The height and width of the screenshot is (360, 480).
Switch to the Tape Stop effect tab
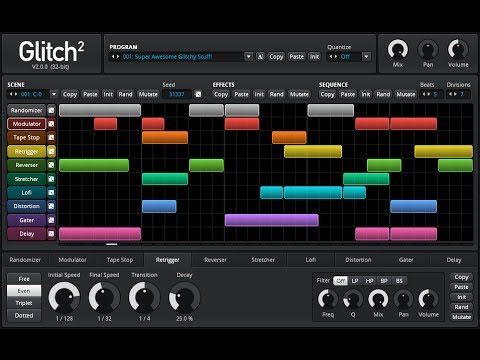pyautogui.click(x=120, y=260)
